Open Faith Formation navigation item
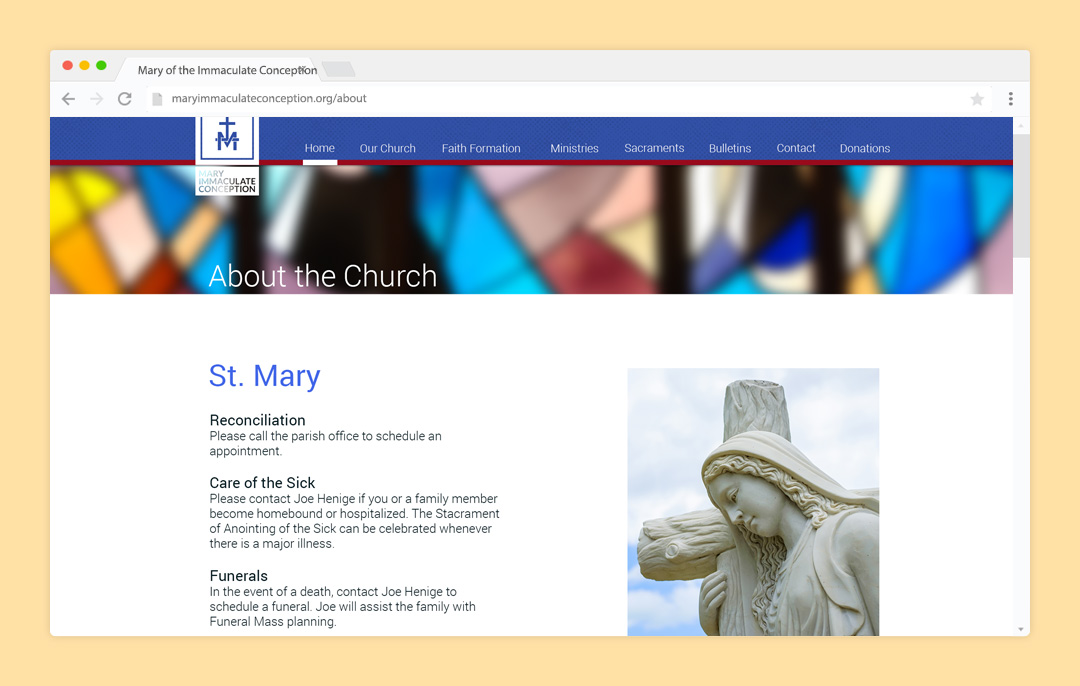 click(481, 148)
